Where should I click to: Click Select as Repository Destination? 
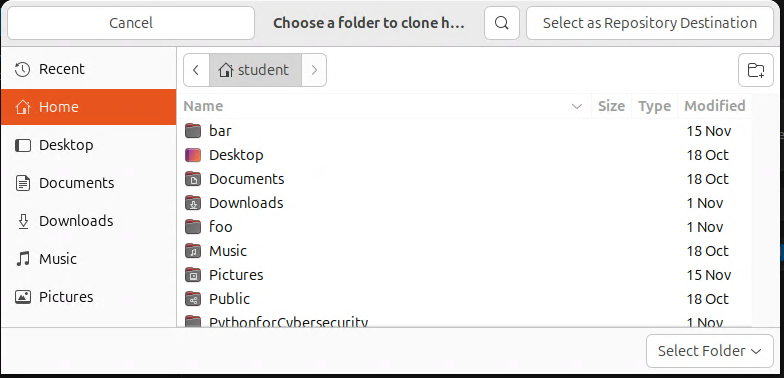[650, 23]
